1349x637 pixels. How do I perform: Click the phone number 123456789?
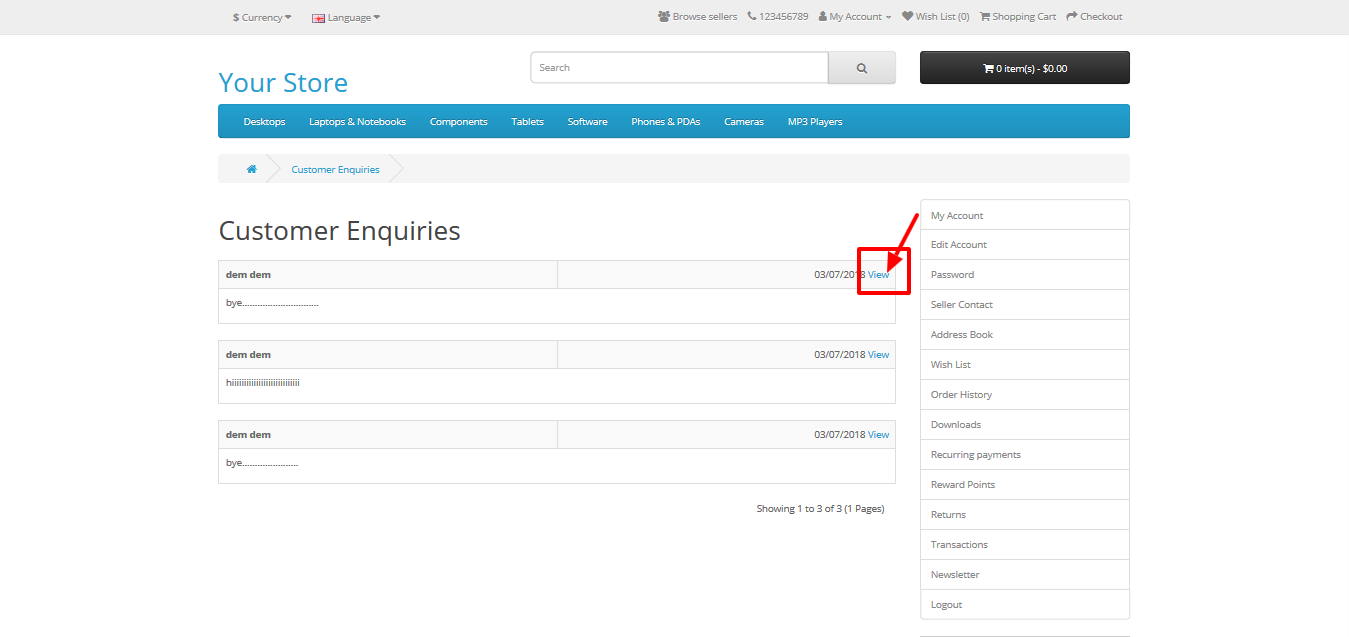tap(778, 17)
